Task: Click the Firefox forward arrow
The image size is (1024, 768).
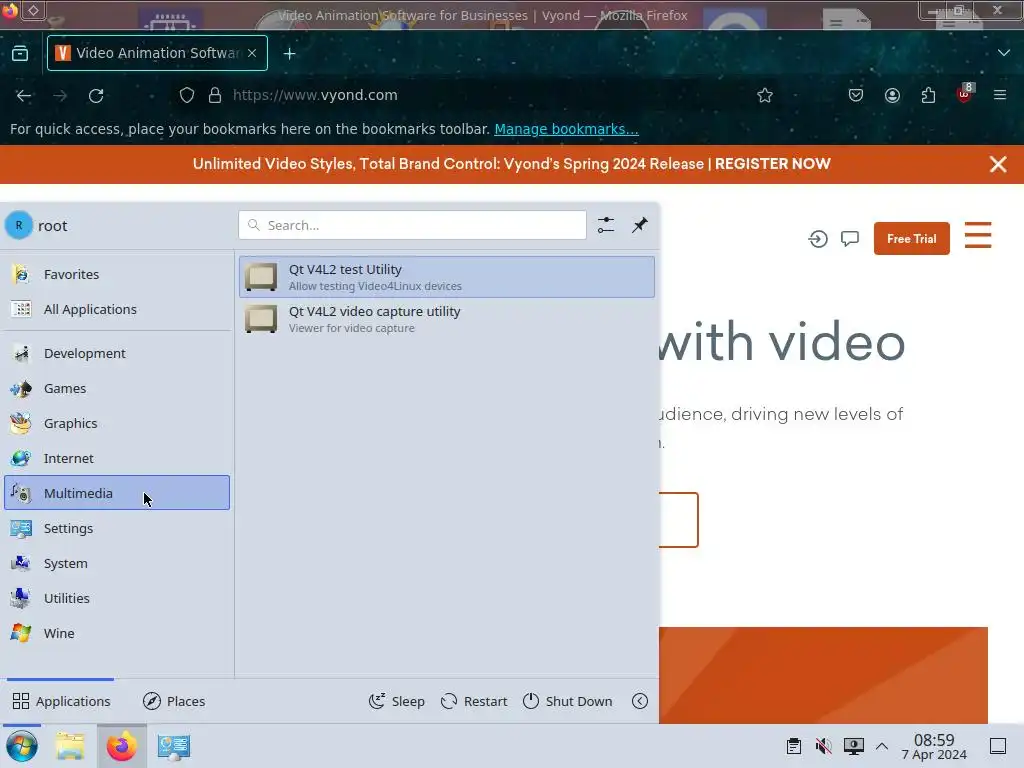Action: tap(60, 95)
